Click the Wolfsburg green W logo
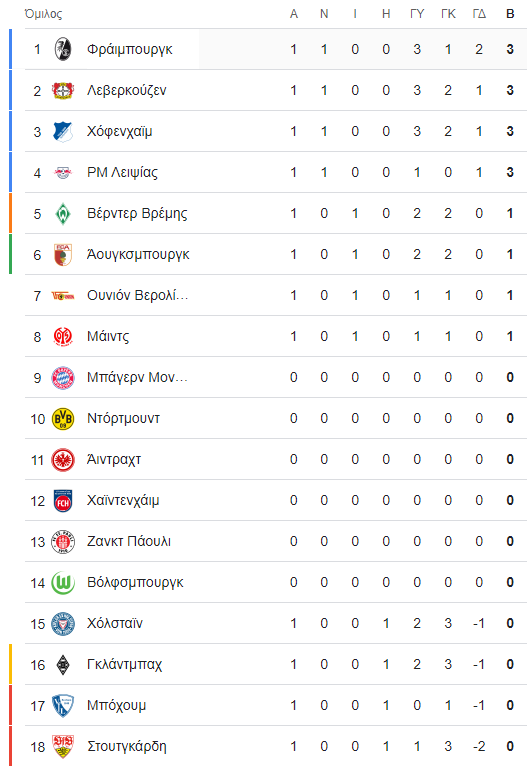Viewport: 527px width, 767px height. (x=63, y=583)
